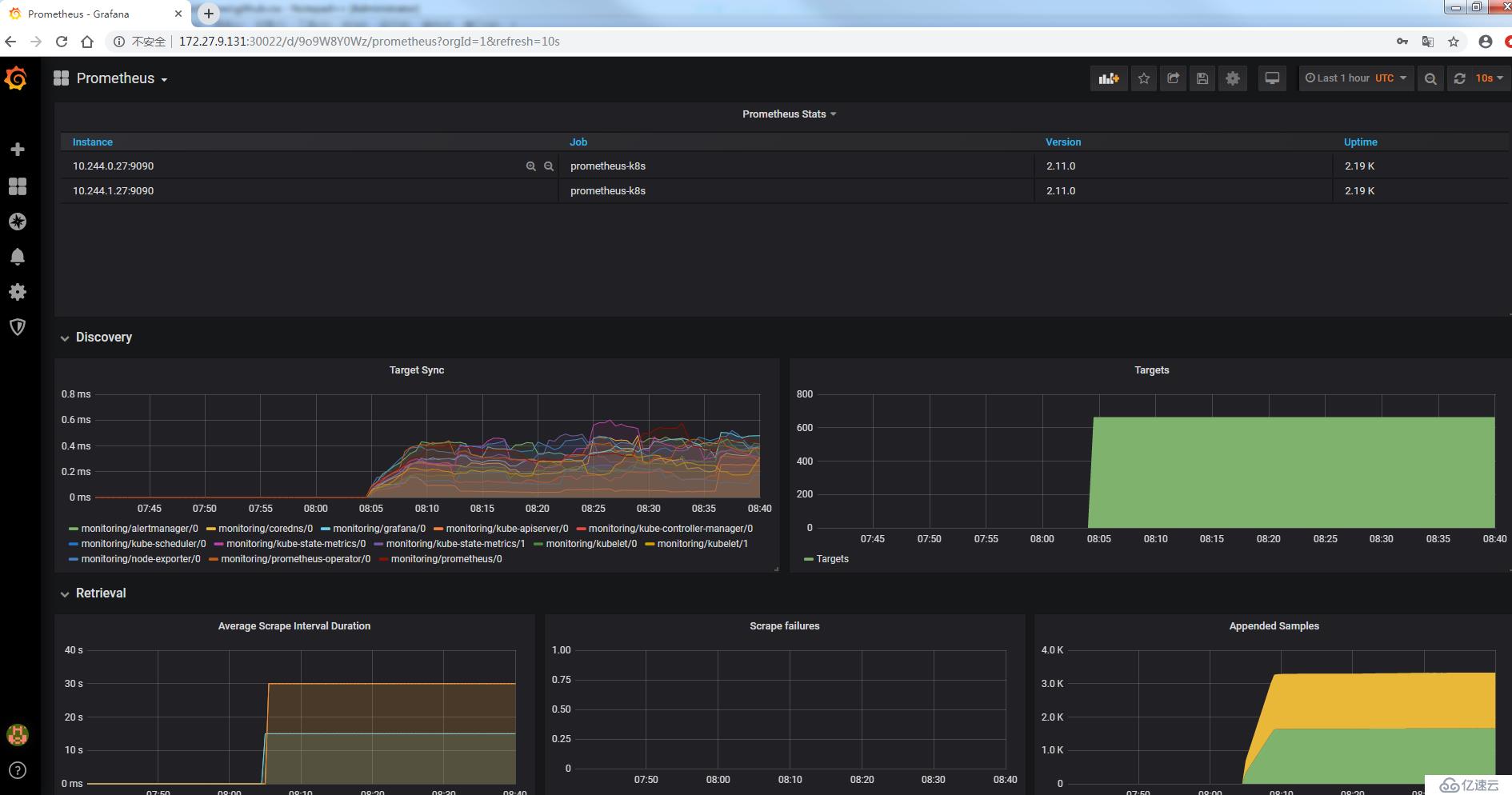
Task: Open the Prometheus Stats panel menu
Action: (x=789, y=114)
